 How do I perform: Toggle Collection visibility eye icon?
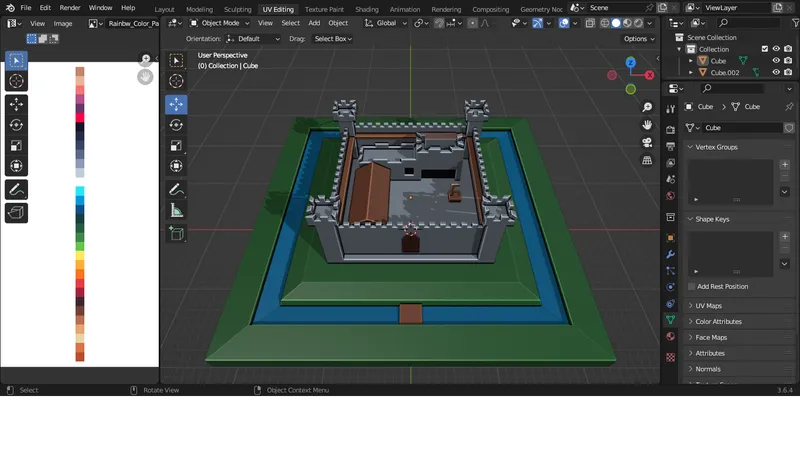tap(776, 49)
